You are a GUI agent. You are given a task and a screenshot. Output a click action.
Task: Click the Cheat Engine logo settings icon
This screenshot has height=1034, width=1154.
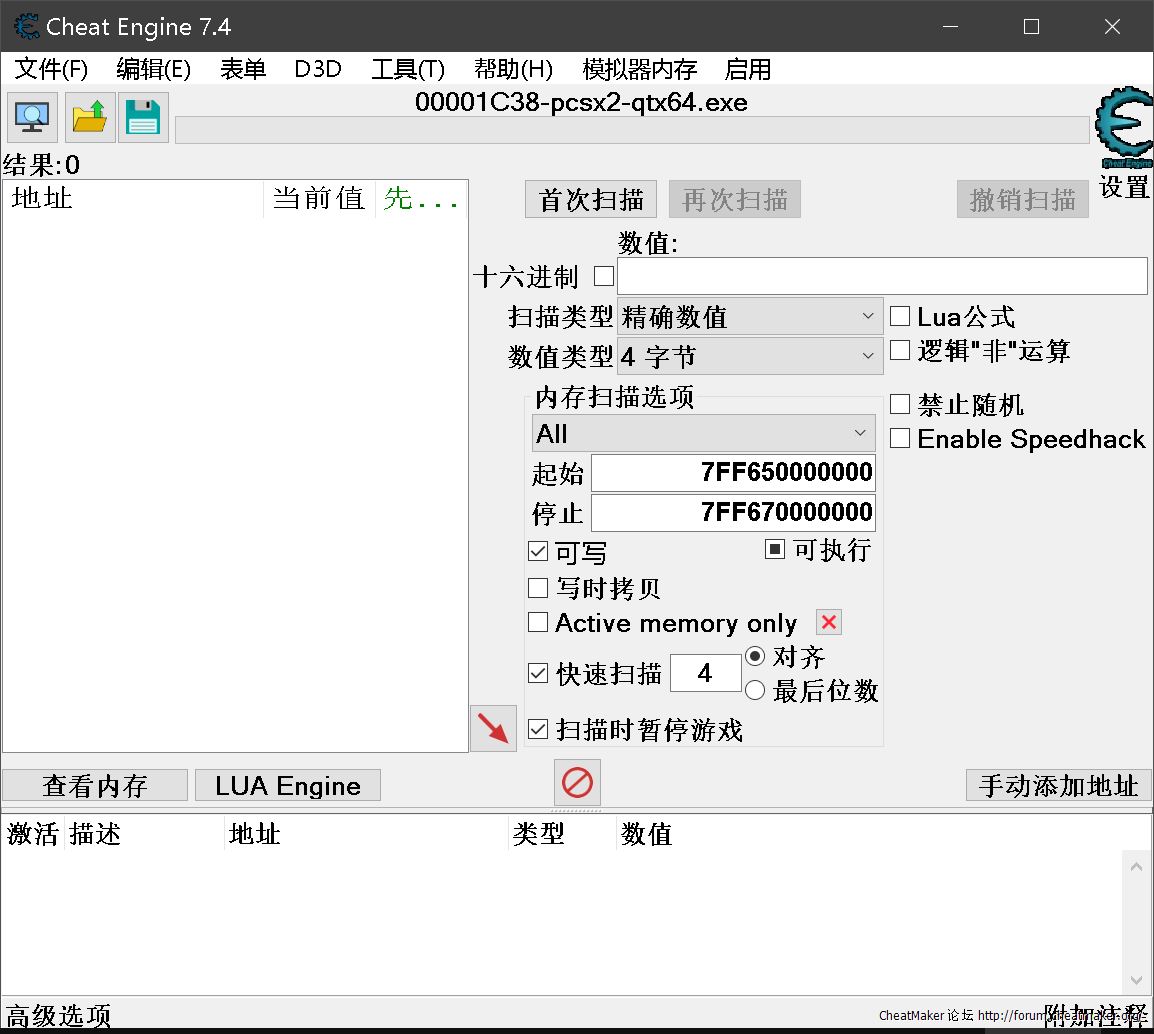[1124, 130]
